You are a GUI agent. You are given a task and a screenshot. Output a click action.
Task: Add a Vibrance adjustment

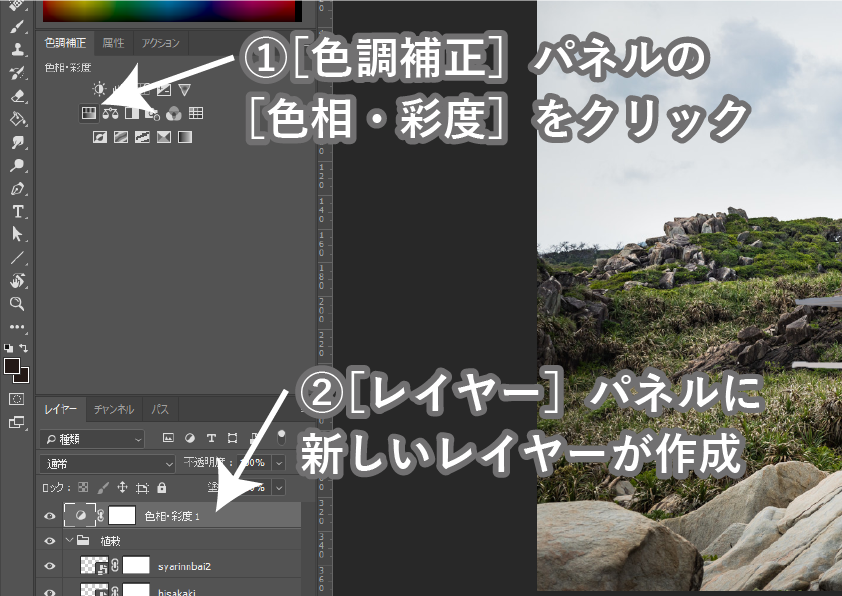(185, 89)
